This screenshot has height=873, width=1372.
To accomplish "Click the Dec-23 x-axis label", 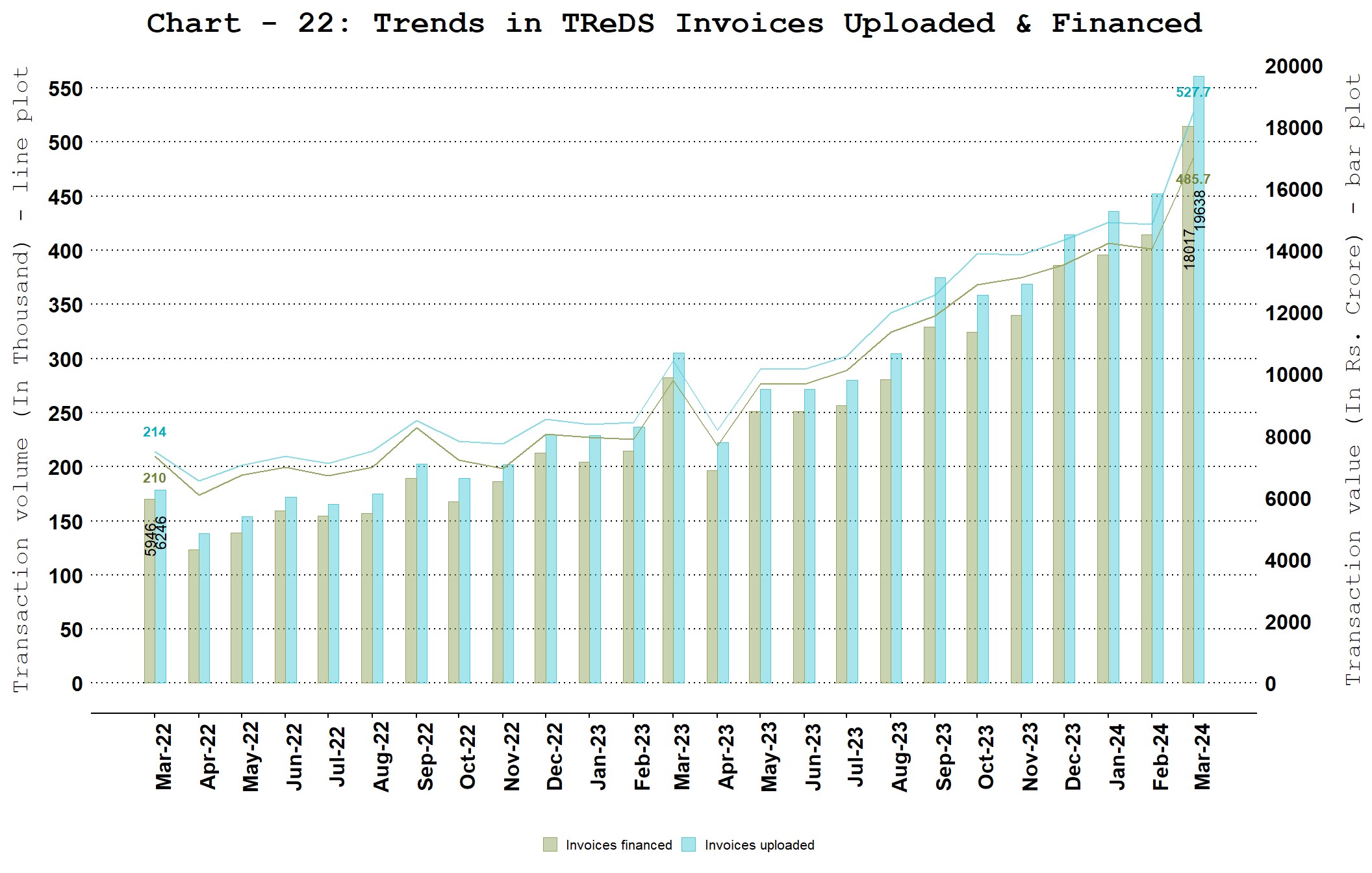I will click(x=1073, y=757).
